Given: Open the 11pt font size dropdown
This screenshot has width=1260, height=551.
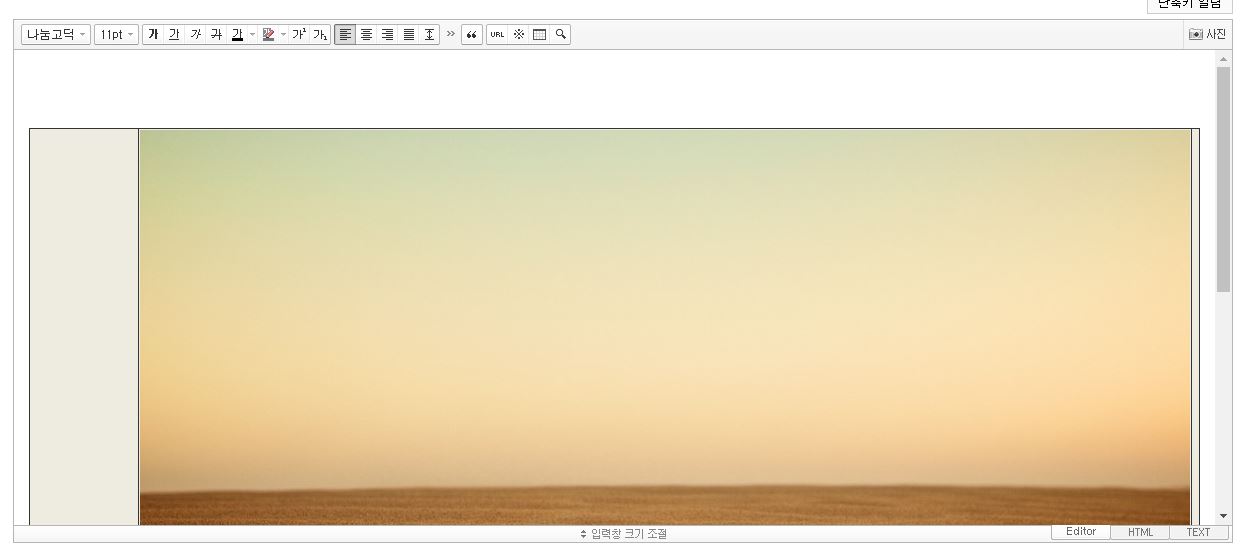Looking at the screenshot, I should tap(116, 34).
